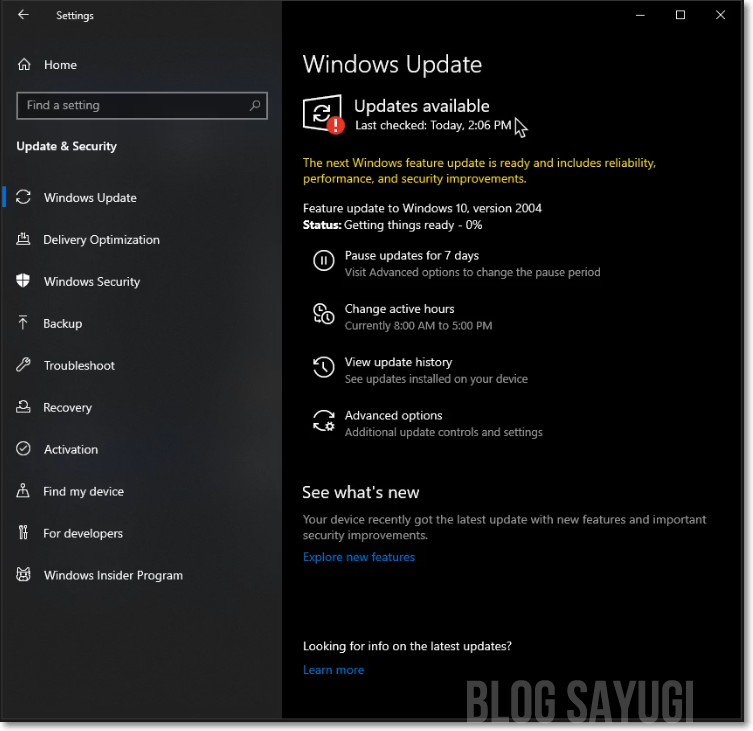753x731 pixels.
Task: Click the Explore new features link
Action: click(359, 557)
